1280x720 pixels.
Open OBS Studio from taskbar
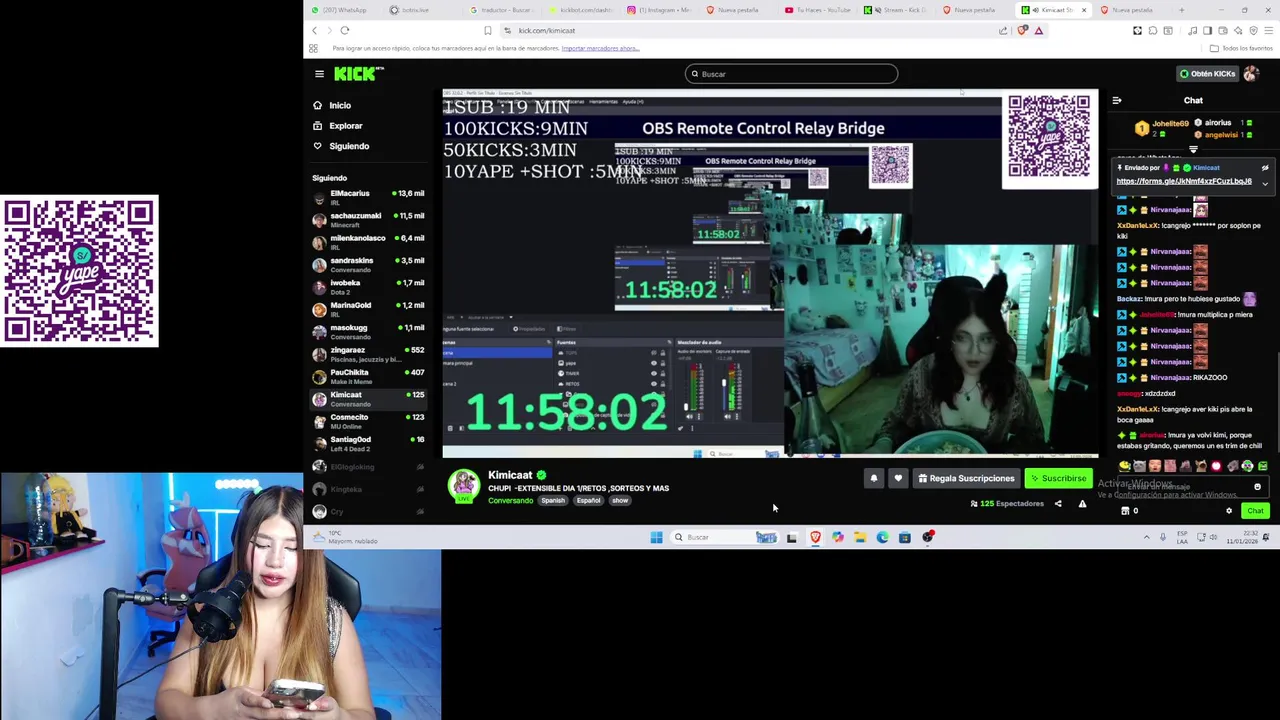pos(928,538)
